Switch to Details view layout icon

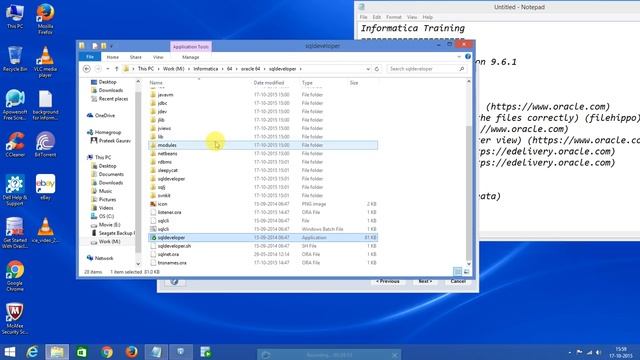(458, 272)
